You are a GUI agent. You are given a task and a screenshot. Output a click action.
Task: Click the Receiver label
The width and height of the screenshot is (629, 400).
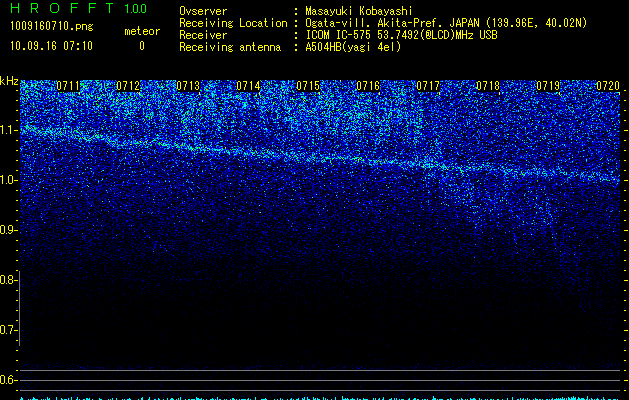[x=203, y=35]
